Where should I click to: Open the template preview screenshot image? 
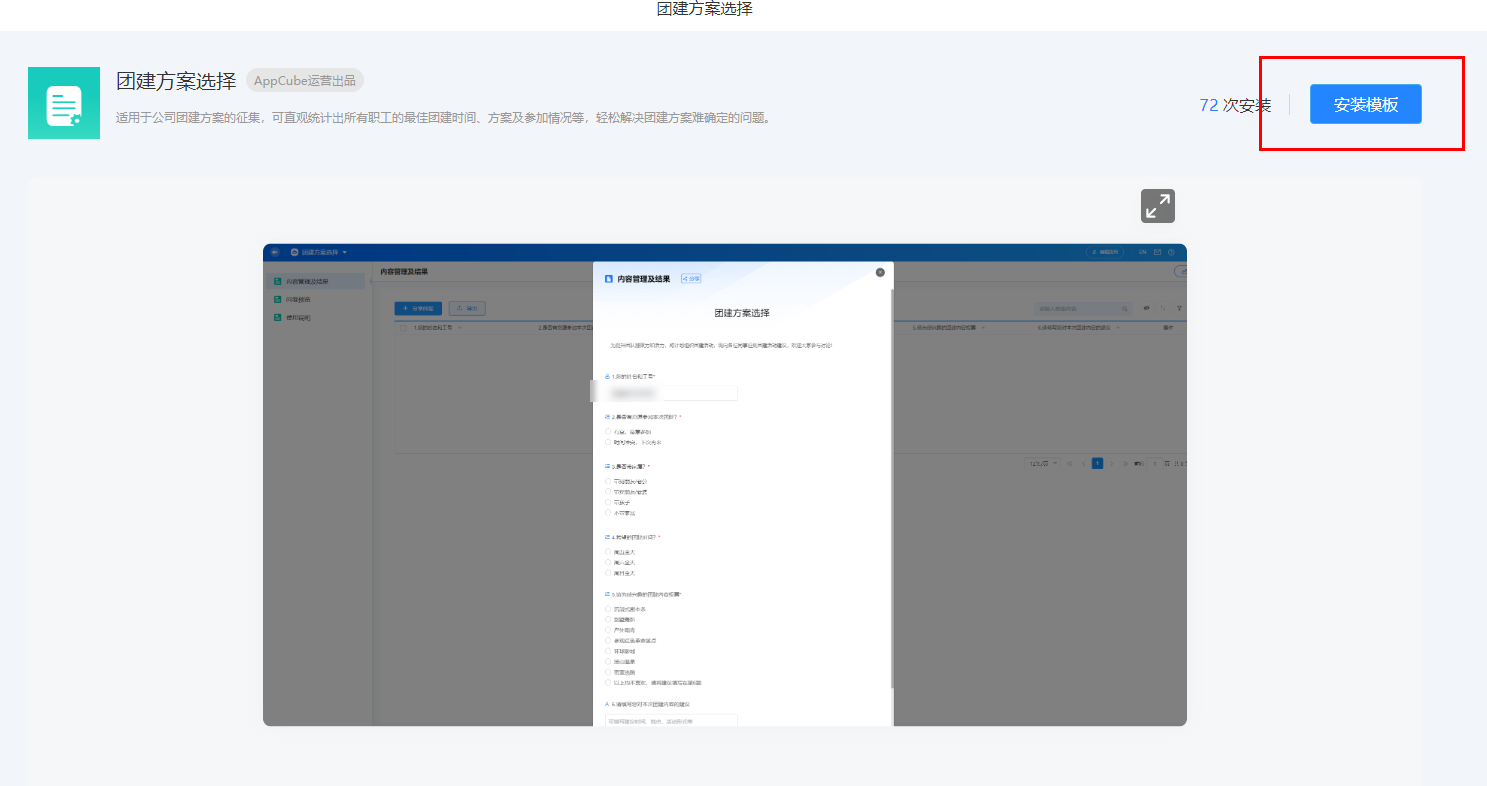pyautogui.click(x=725, y=485)
